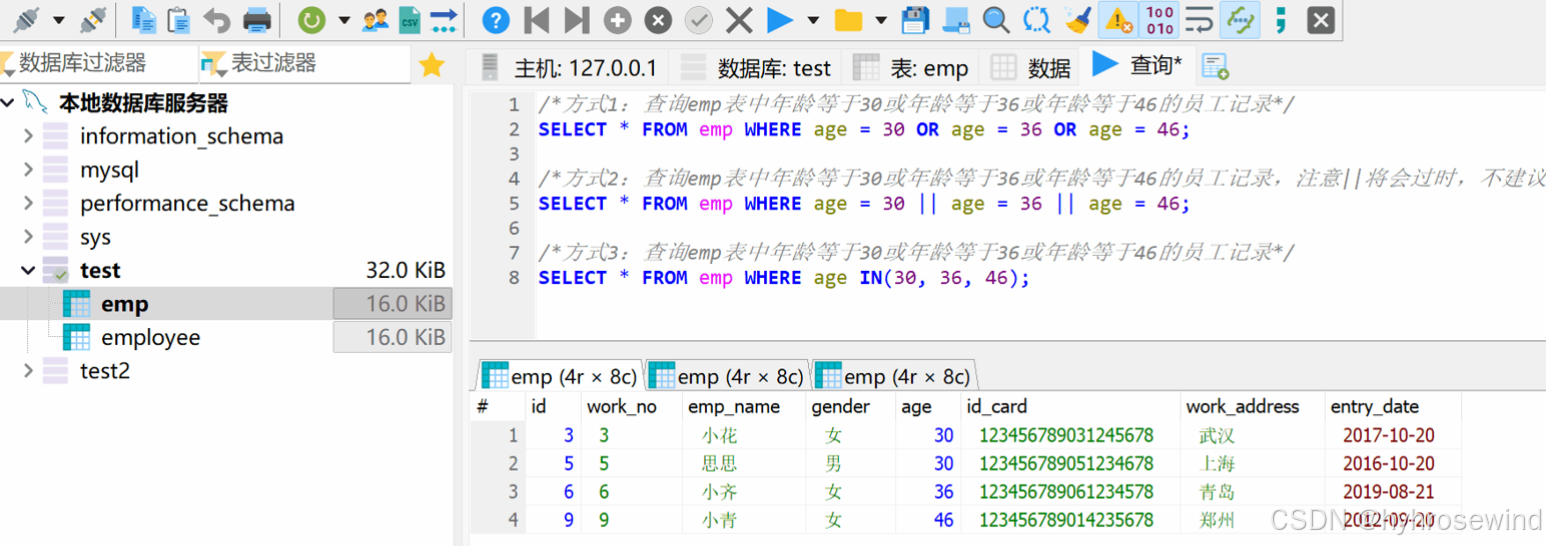Go to last row icon

click(576, 19)
